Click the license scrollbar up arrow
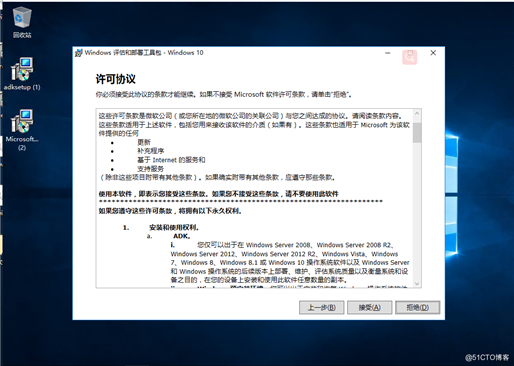Screen dimensions: 514x366 tap(417, 114)
